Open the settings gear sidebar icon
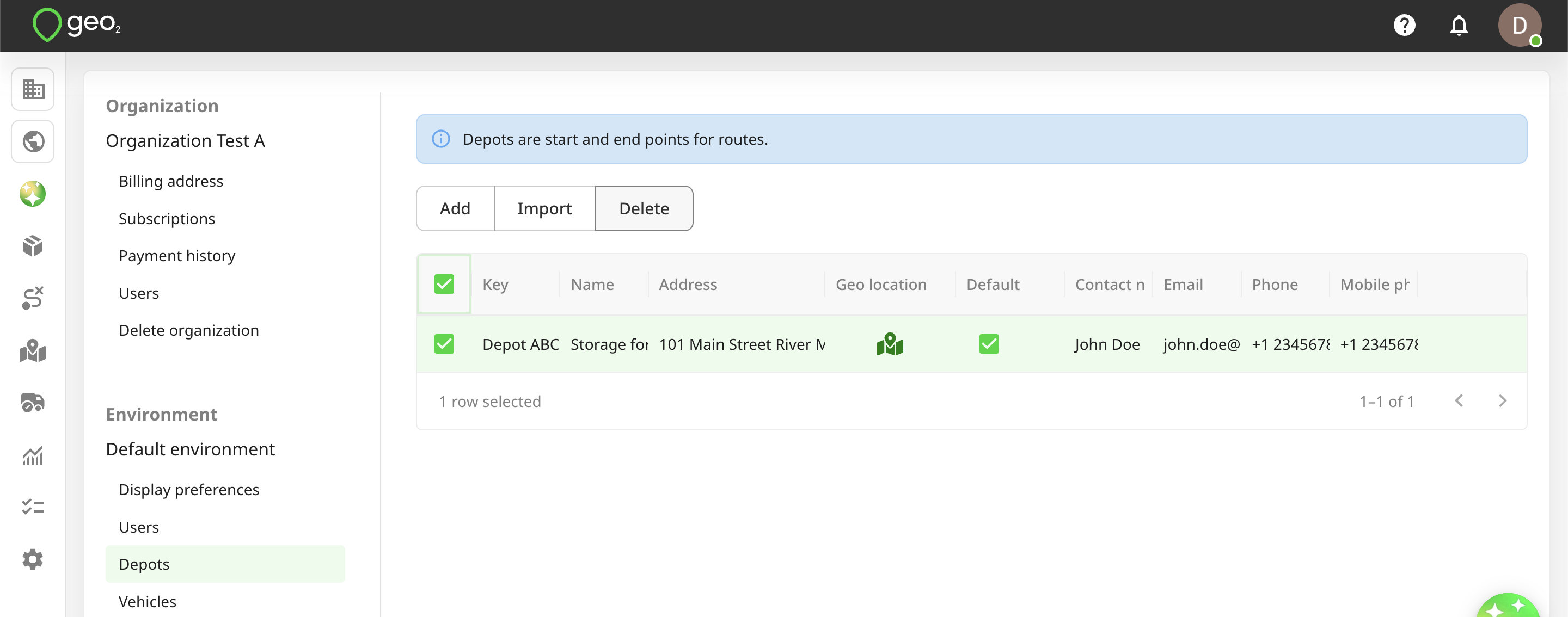 point(33,559)
